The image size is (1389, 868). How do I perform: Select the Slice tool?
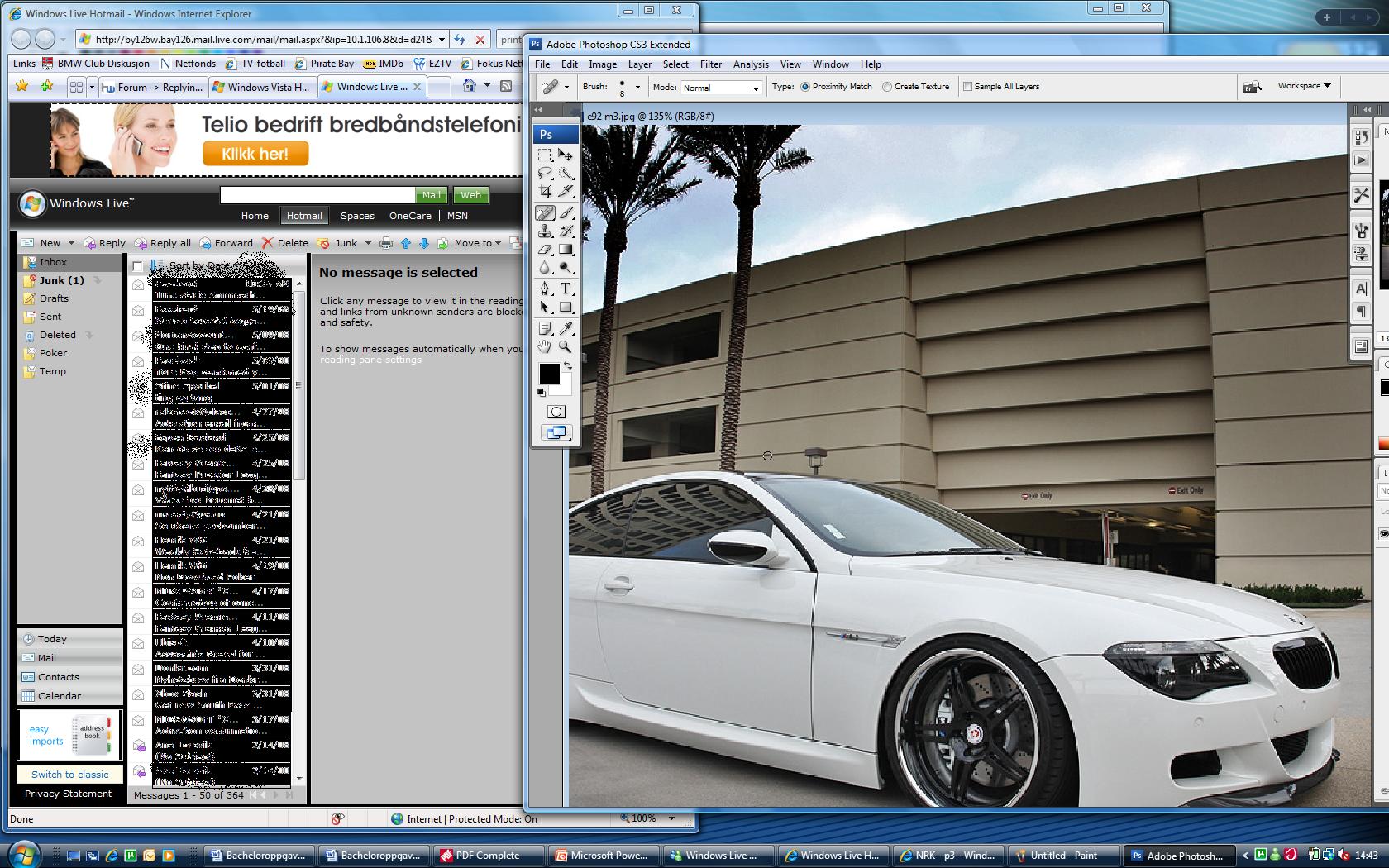(566, 191)
